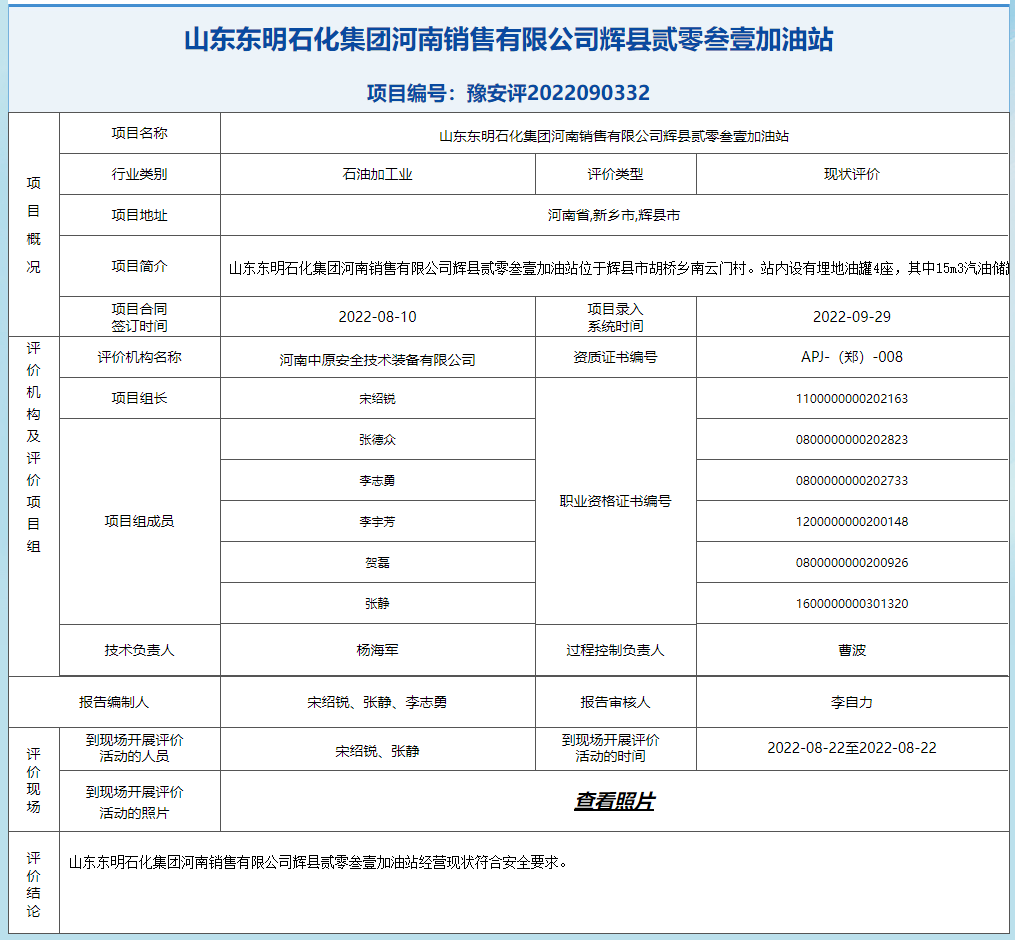Viewport: 1015px width, 940px height.
Task: Click the 项目名称 label cell
Action: (140, 133)
